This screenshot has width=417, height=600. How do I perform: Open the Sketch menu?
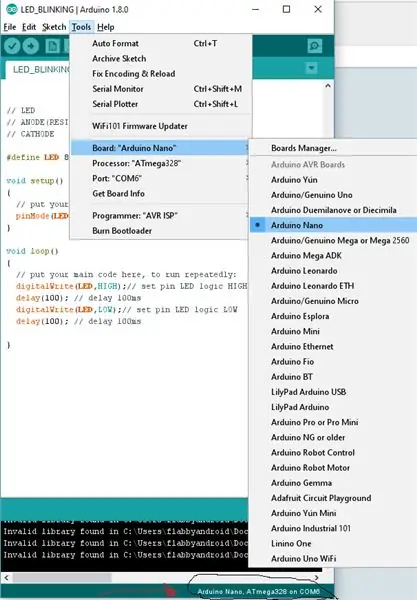click(54, 27)
